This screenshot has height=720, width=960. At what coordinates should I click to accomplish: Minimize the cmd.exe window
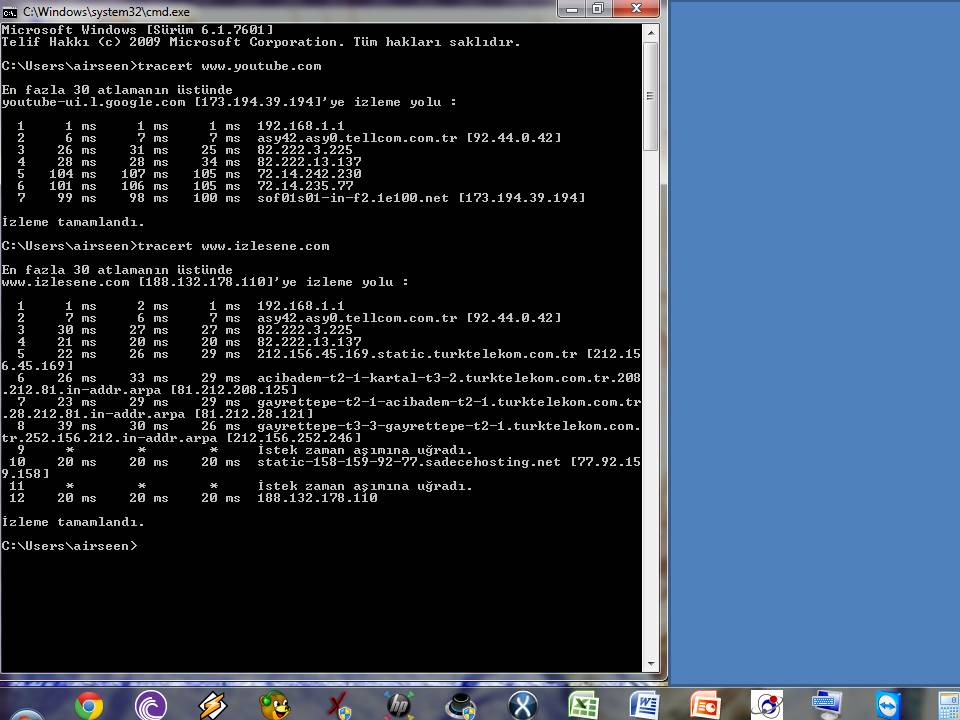tap(571, 9)
